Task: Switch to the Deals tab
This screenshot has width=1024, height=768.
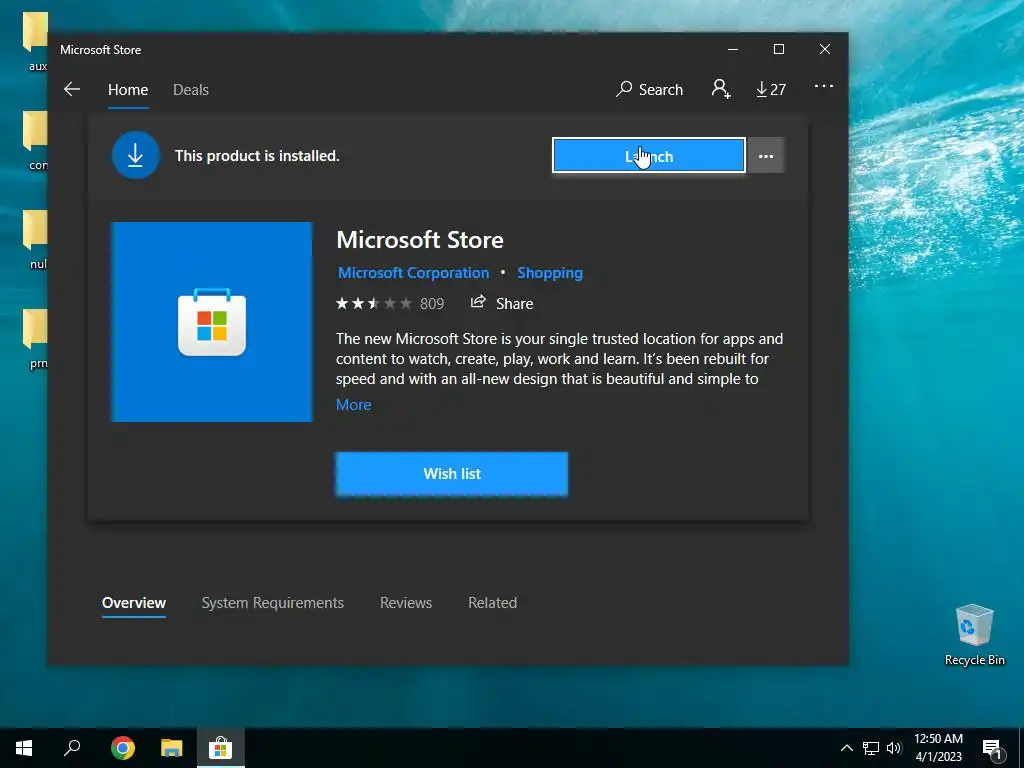Action: click(x=191, y=89)
